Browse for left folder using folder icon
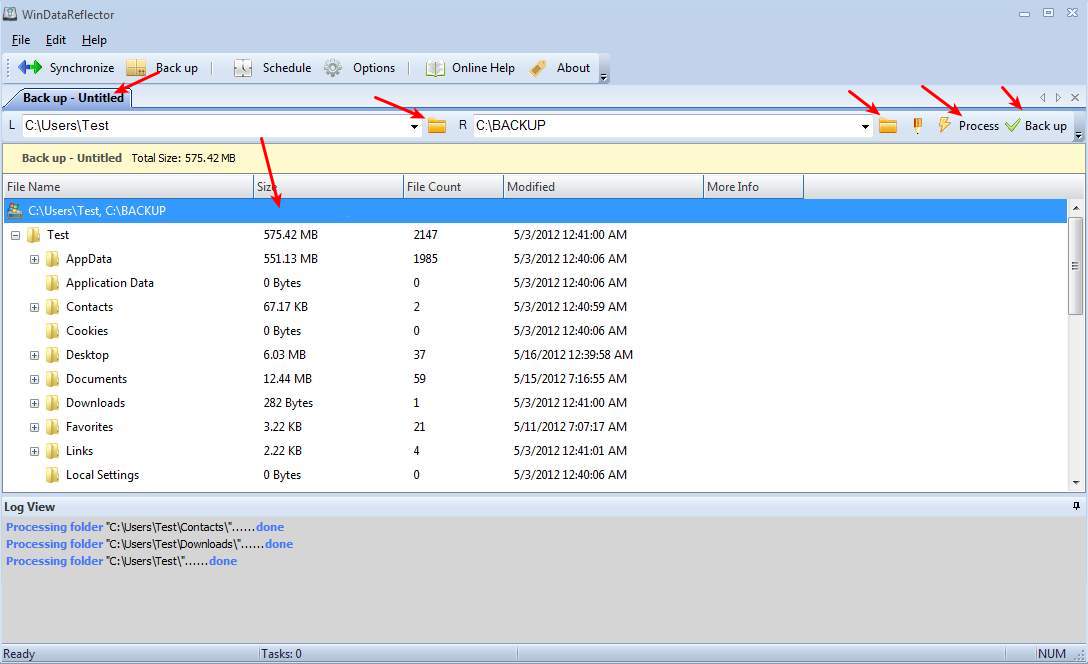This screenshot has width=1088, height=664. 437,126
